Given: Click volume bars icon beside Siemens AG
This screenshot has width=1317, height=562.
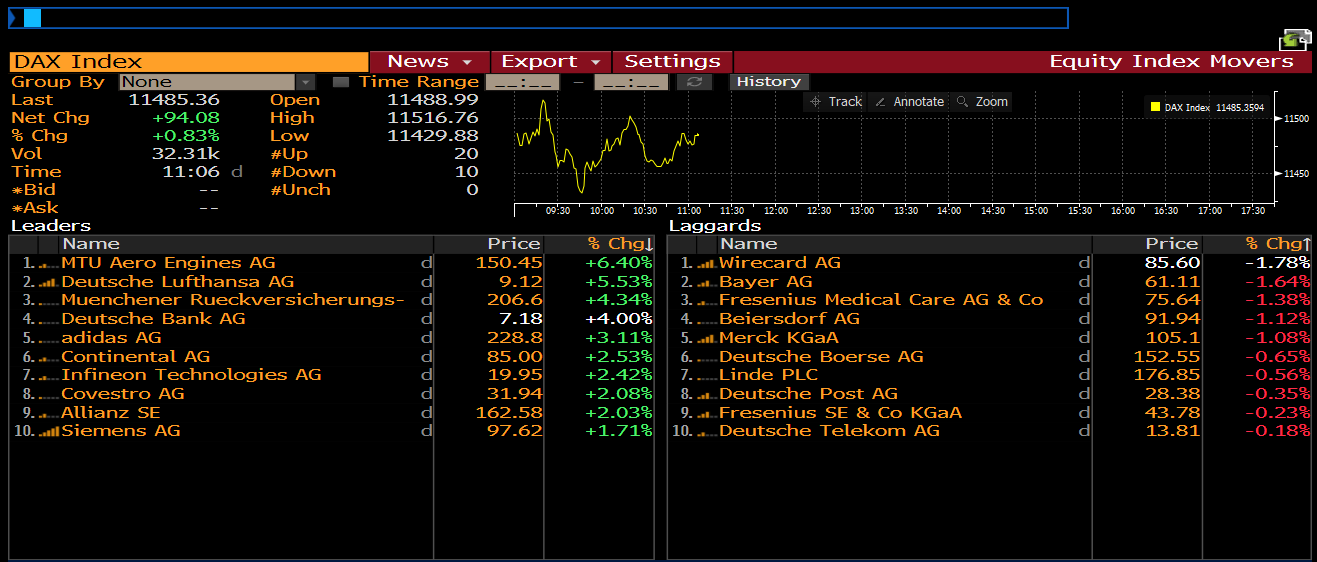Looking at the screenshot, I should [x=48, y=431].
